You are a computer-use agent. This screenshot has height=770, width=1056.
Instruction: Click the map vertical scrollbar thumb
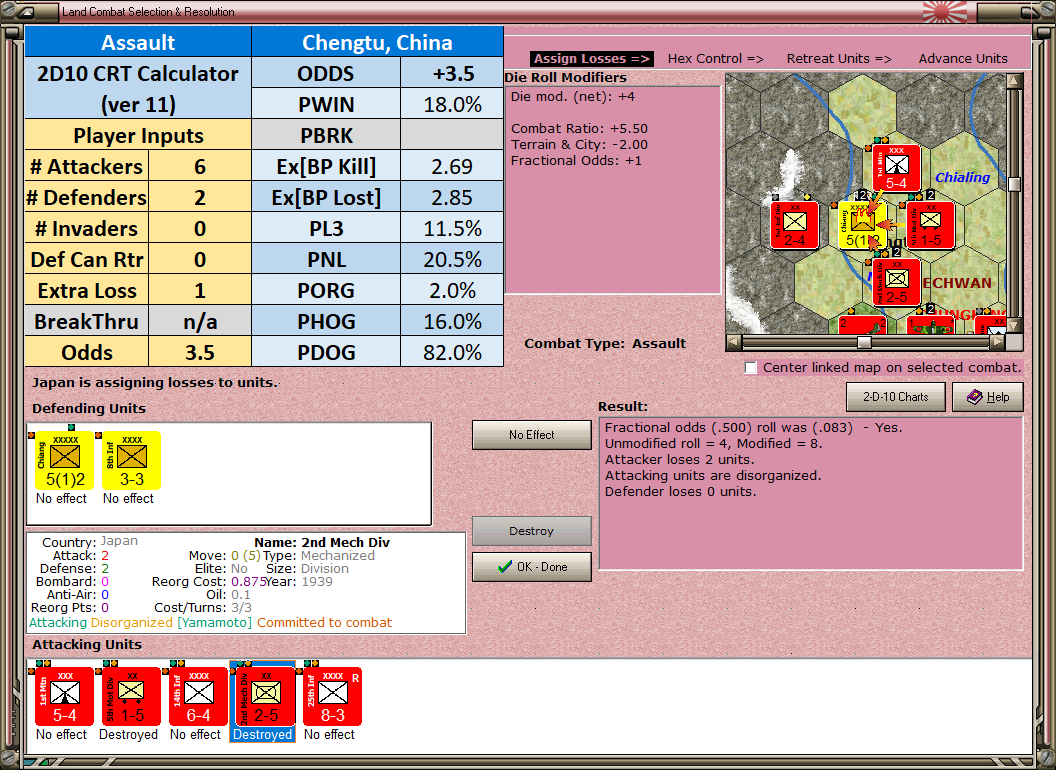pyautogui.click(x=1014, y=185)
